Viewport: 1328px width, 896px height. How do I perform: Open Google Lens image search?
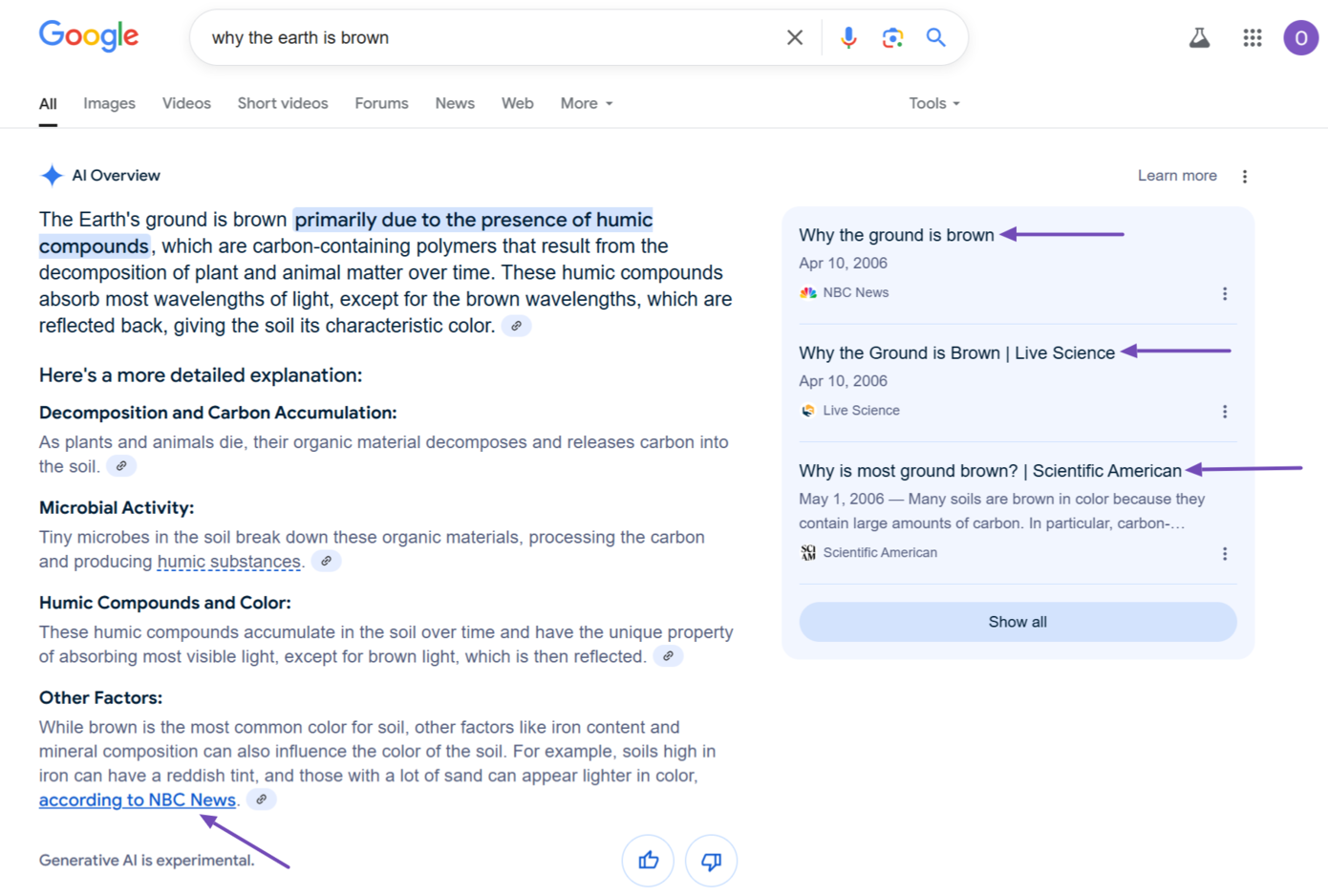(x=892, y=37)
